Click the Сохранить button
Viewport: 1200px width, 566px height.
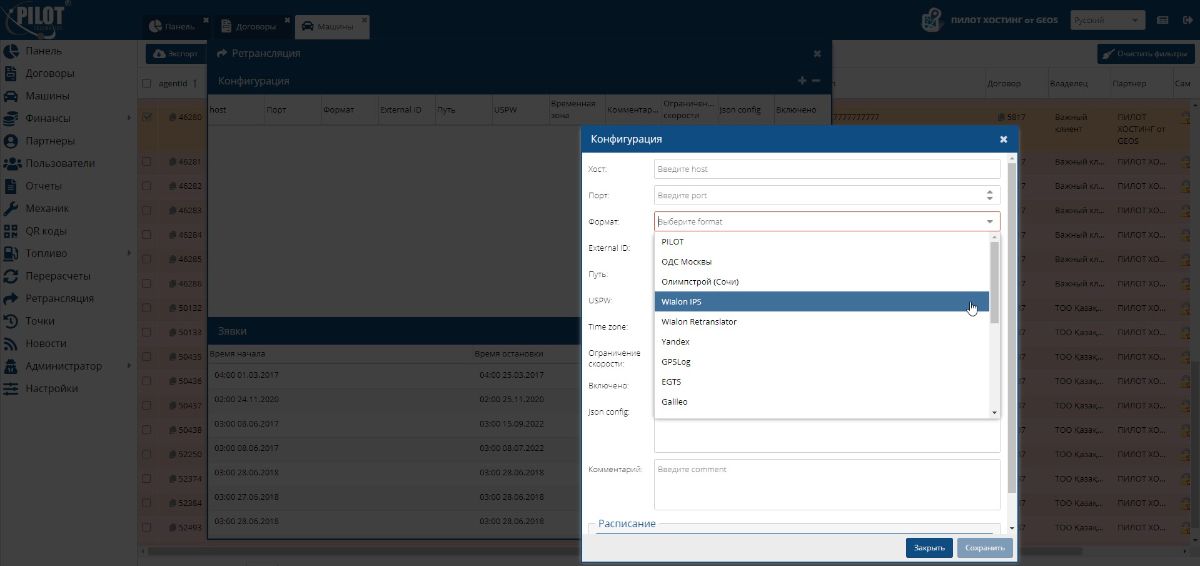tap(985, 548)
